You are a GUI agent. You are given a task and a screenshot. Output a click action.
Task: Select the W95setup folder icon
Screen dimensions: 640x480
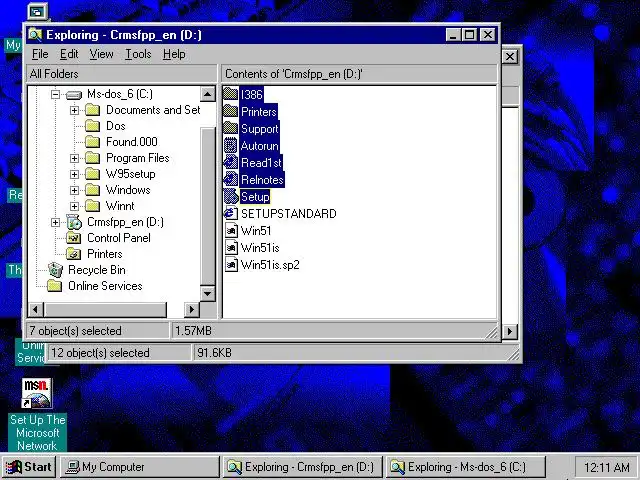[x=93, y=174]
